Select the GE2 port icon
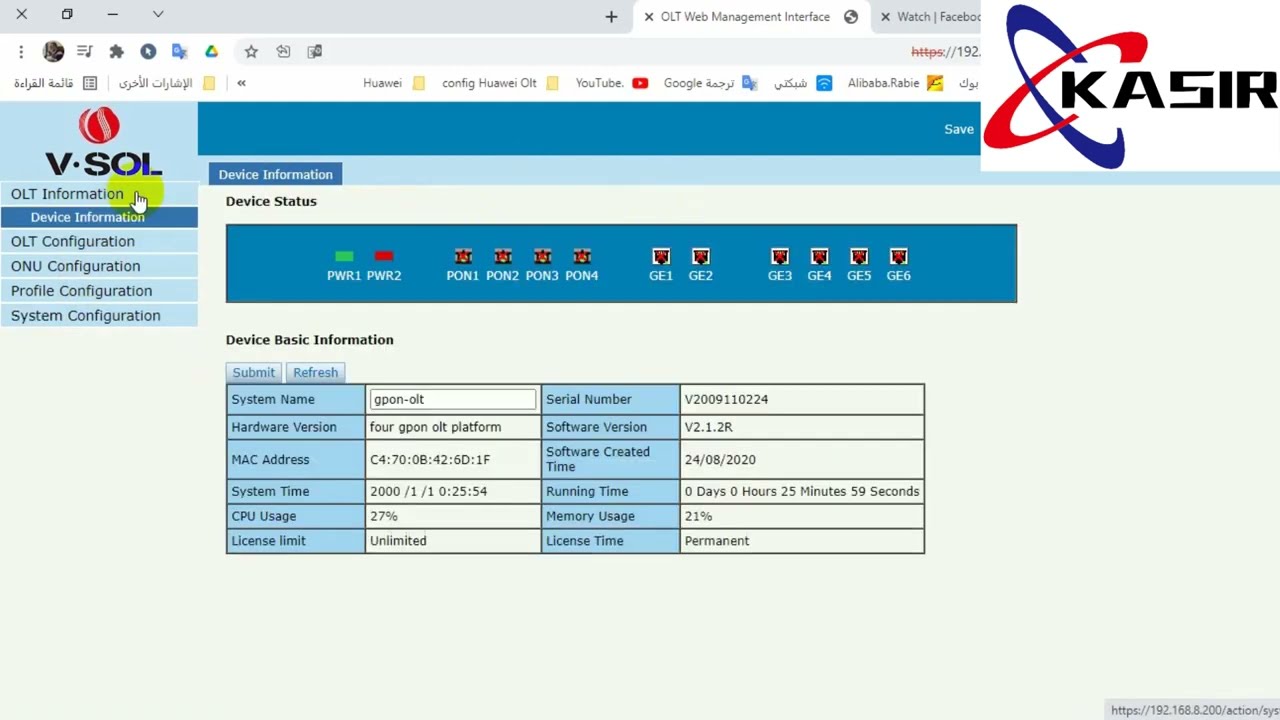 tap(701, 257)
